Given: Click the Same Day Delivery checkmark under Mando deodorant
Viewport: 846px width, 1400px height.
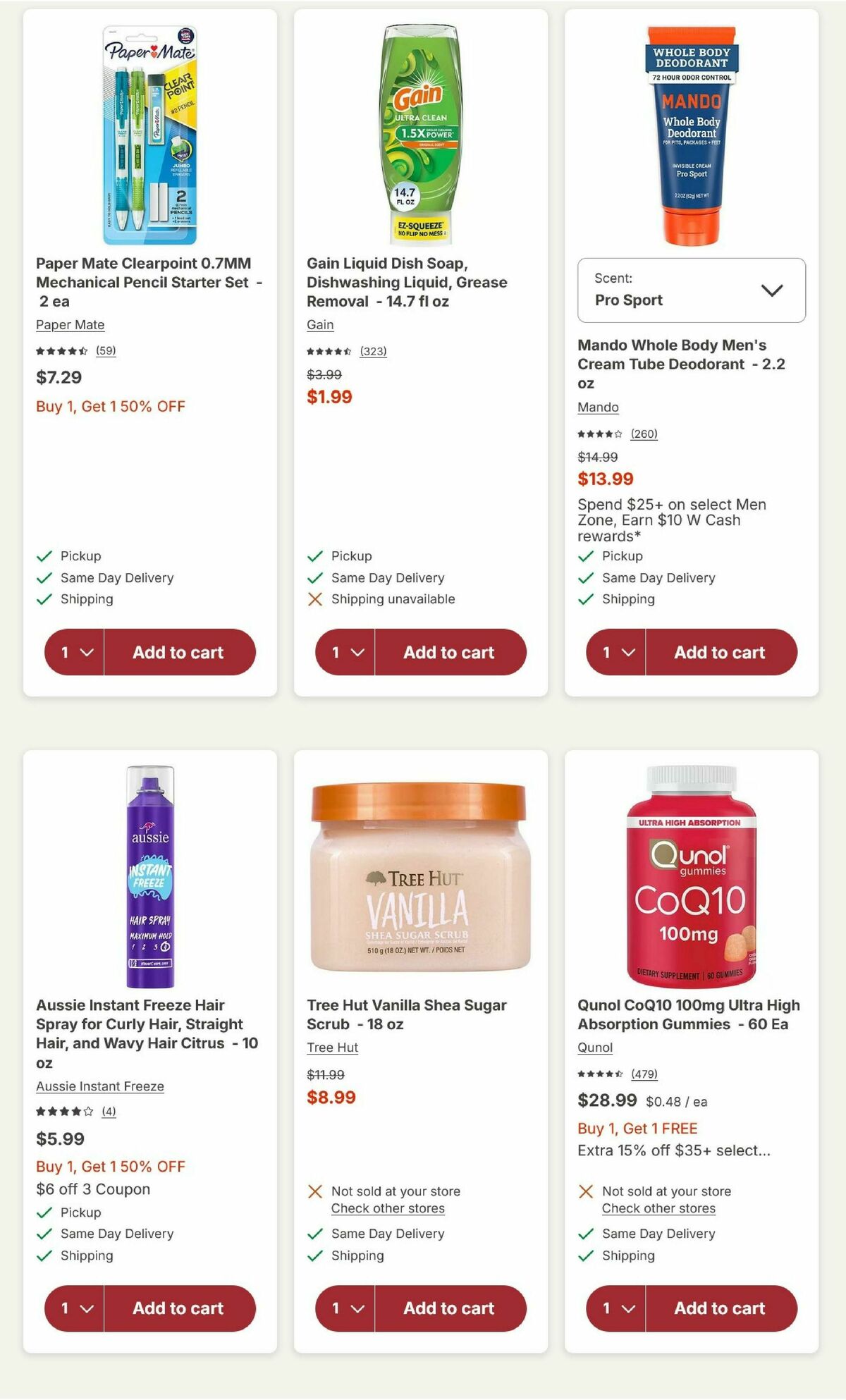Looking at the screenshot, I should (x=584, y=578).
